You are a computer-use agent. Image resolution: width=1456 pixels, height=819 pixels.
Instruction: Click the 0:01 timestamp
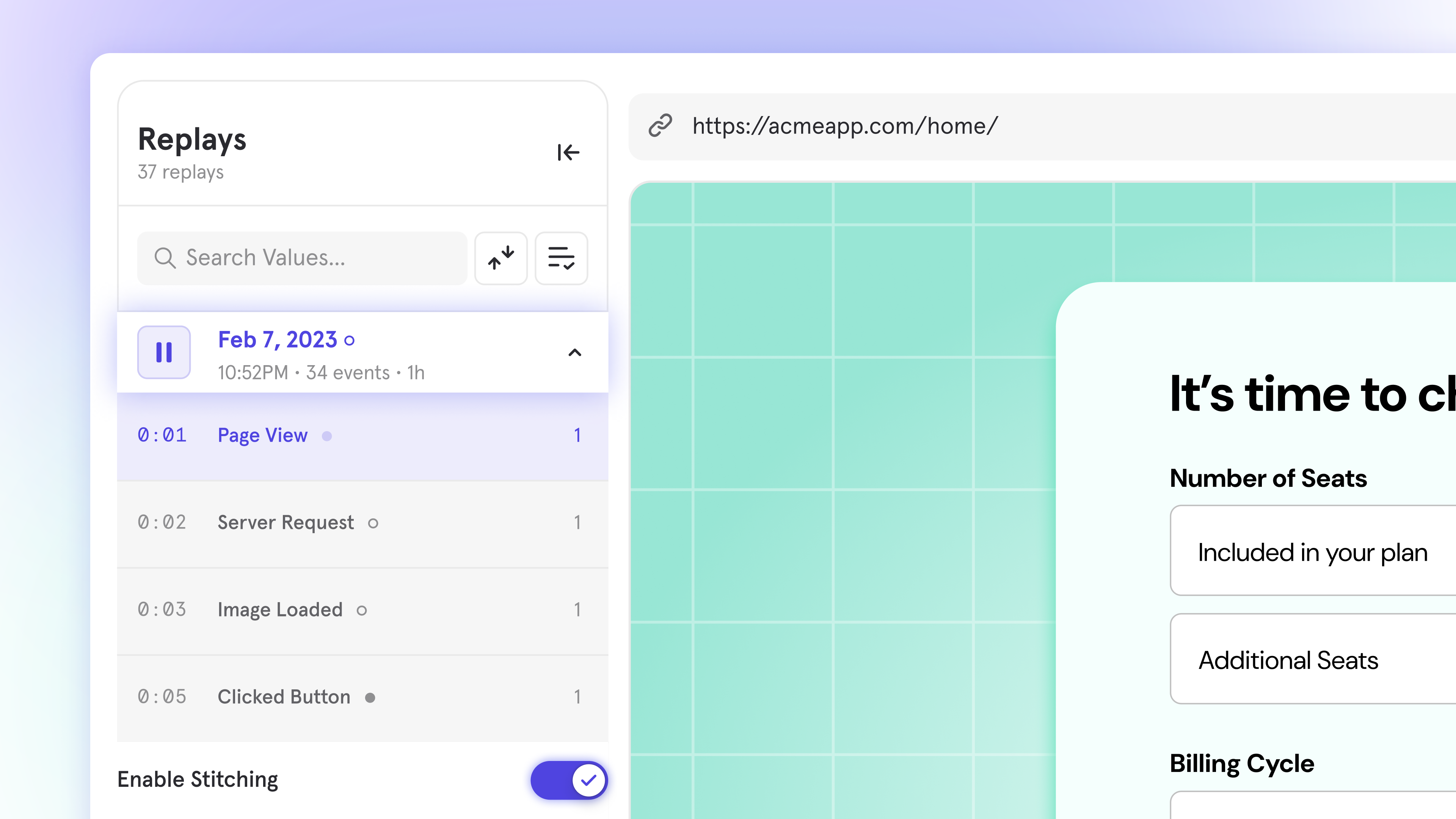click(162, 435)
